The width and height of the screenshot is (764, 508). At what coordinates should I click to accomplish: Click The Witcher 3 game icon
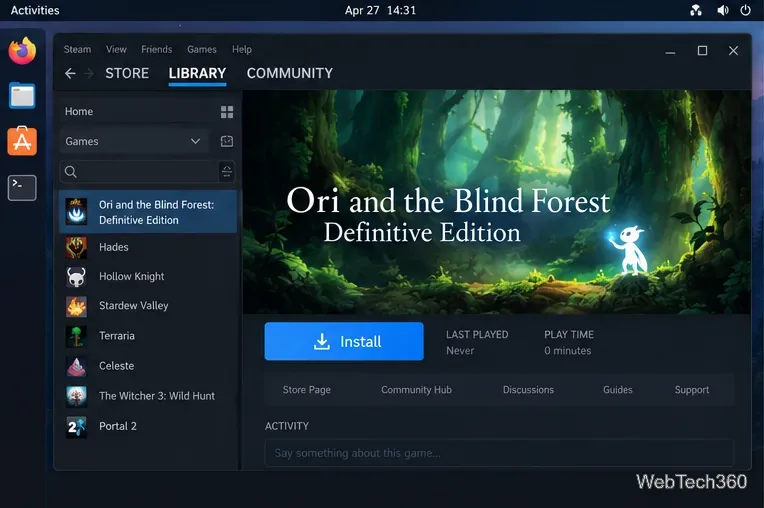point(76,396)
